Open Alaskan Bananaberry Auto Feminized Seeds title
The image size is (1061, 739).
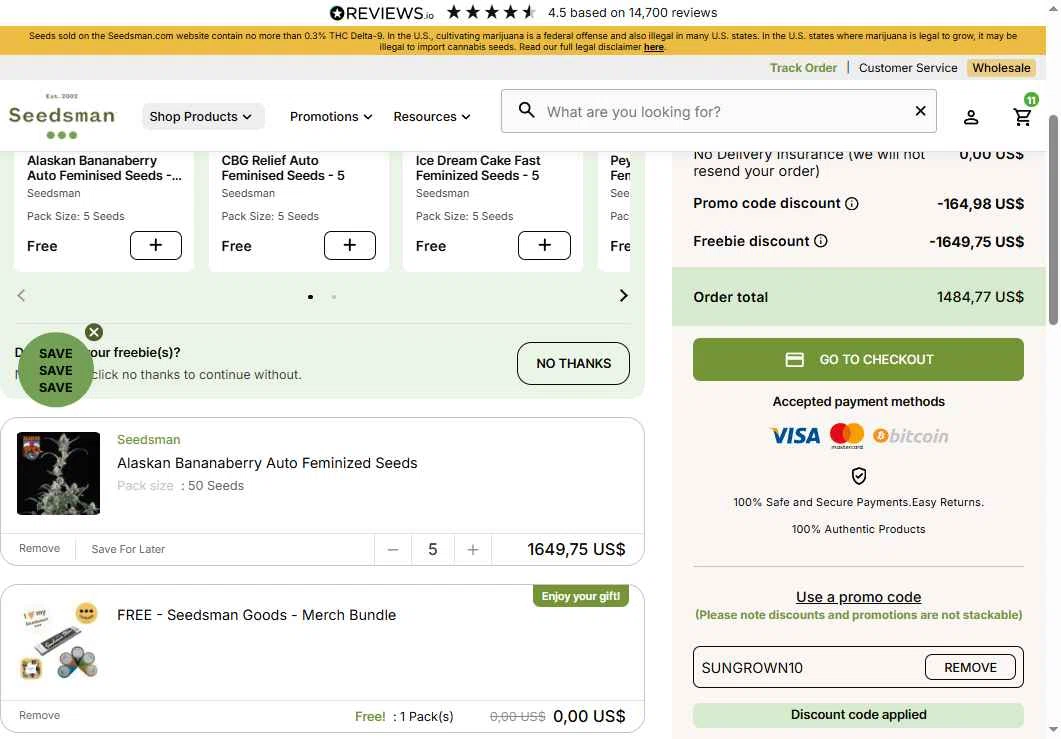click(x=267, y=463)
